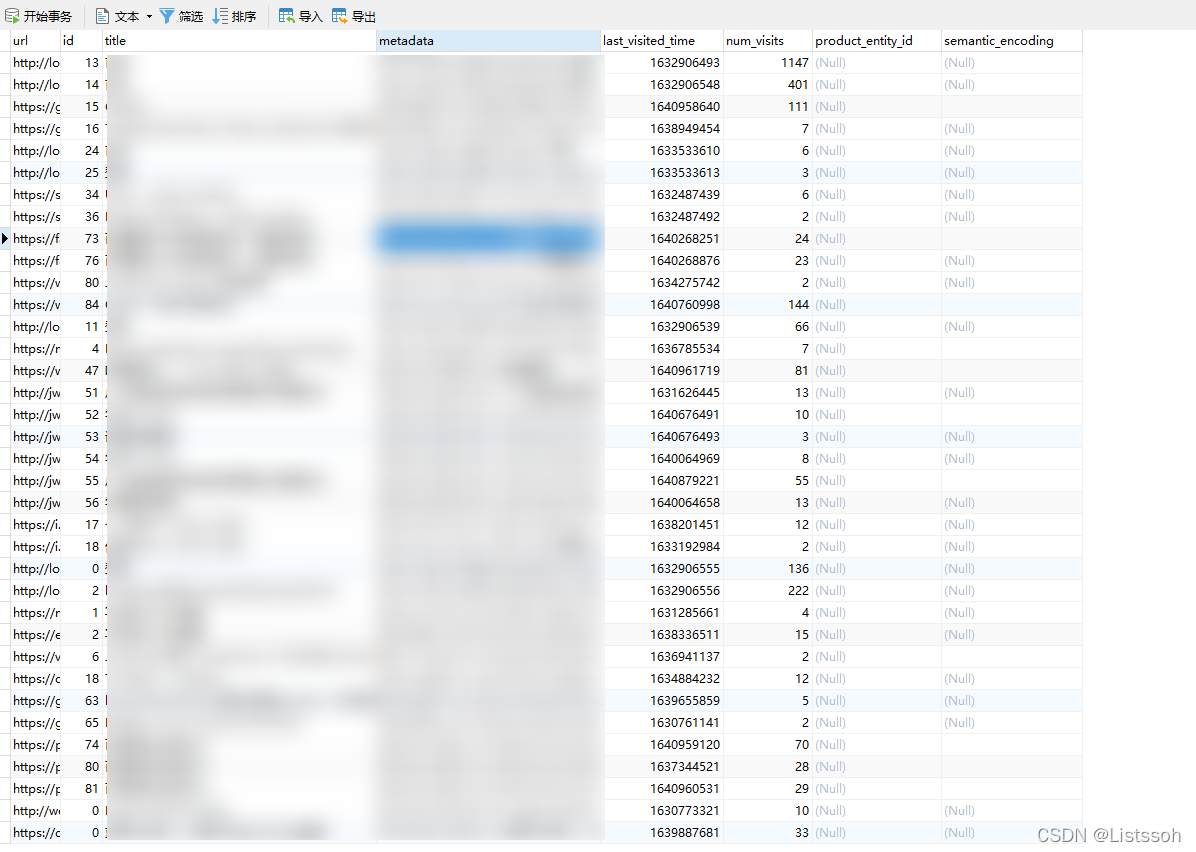Click the id cell showing 63
This screenshot has width=1196, height=852.
coord(82,701)
